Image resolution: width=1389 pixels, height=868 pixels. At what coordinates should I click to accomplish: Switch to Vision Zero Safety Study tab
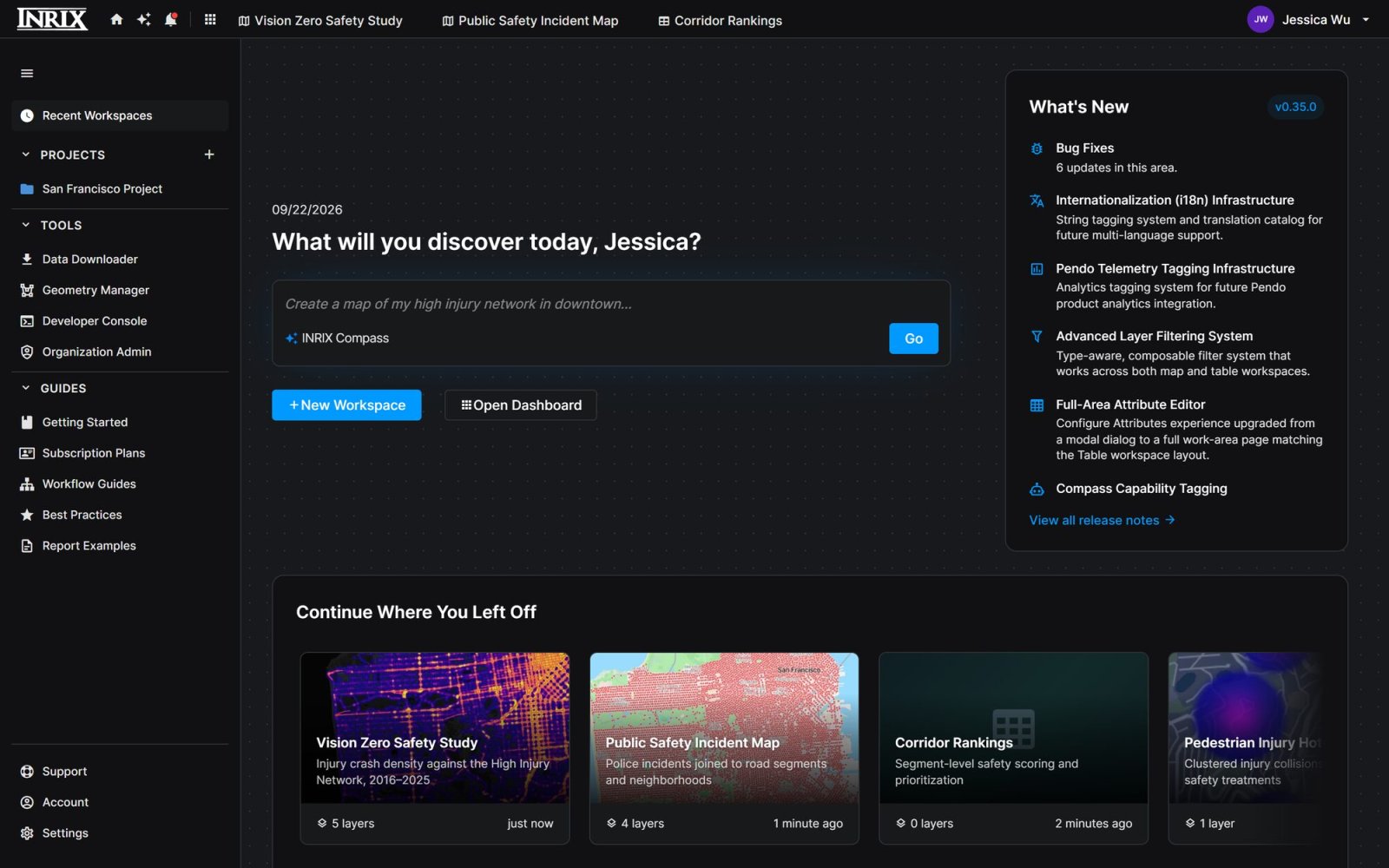(x=320, y=20)
